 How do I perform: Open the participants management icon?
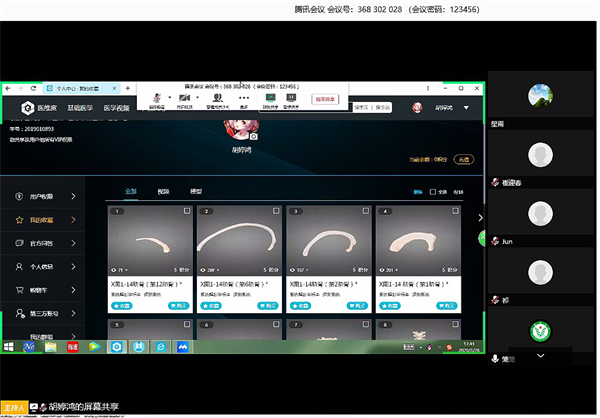point(217,98)
